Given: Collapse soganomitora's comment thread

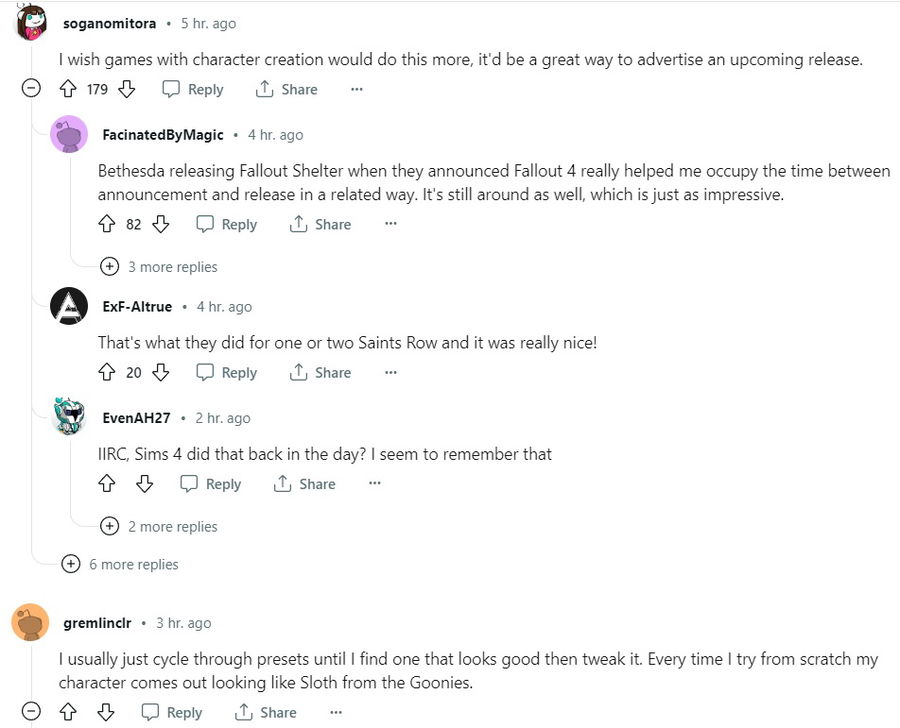Looking at the screenshot, I should coord(31,89).
